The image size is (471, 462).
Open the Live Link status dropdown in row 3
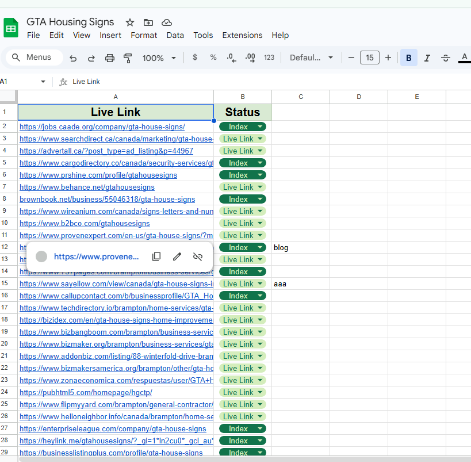point(242,139)
